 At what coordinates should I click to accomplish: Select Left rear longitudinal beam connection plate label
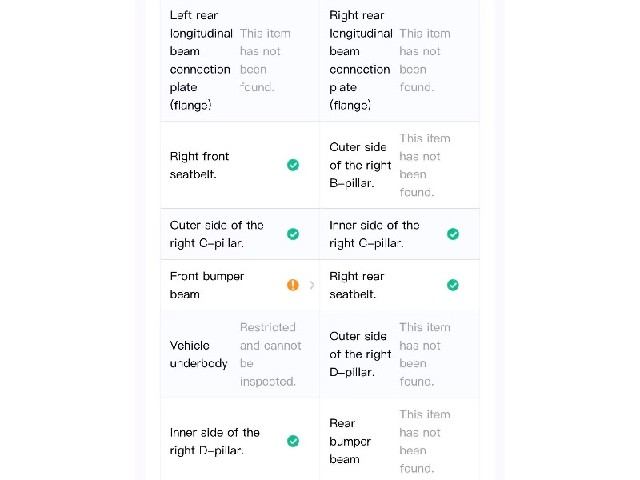(201, 60)
